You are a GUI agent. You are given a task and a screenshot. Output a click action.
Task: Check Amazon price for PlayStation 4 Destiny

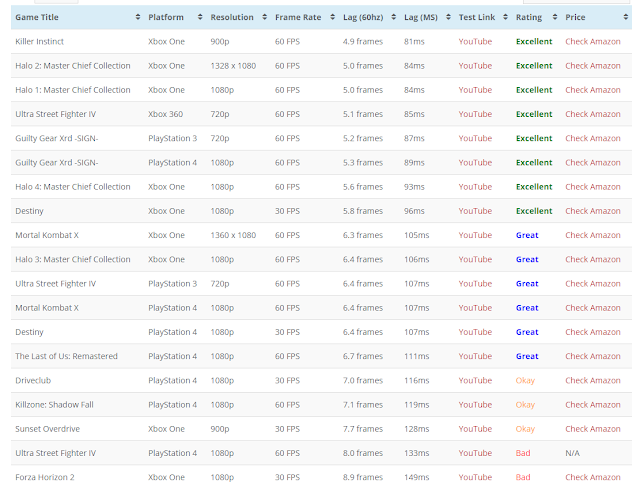(593, 332)
